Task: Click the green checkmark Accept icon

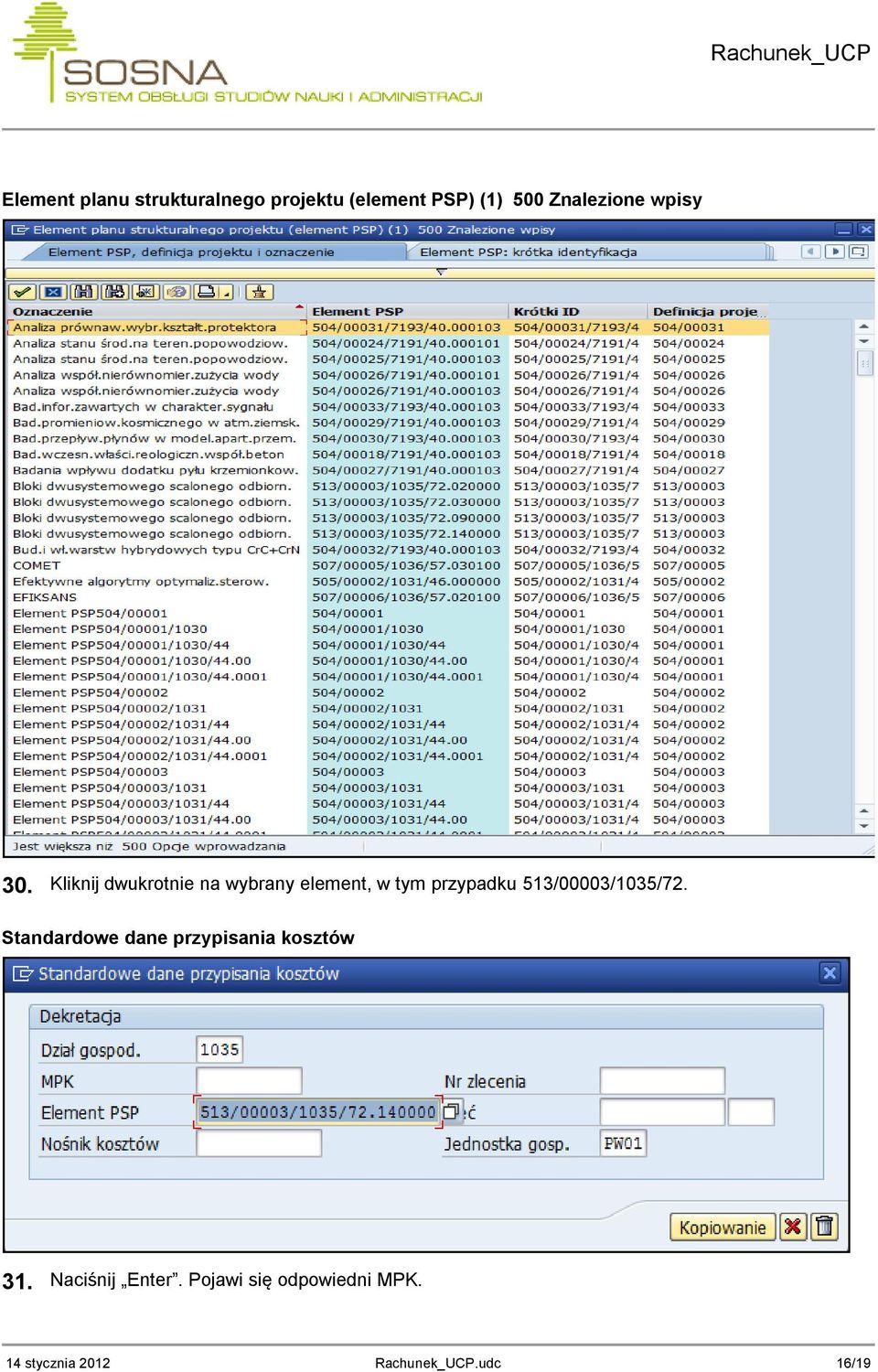Action: (23, 292)
